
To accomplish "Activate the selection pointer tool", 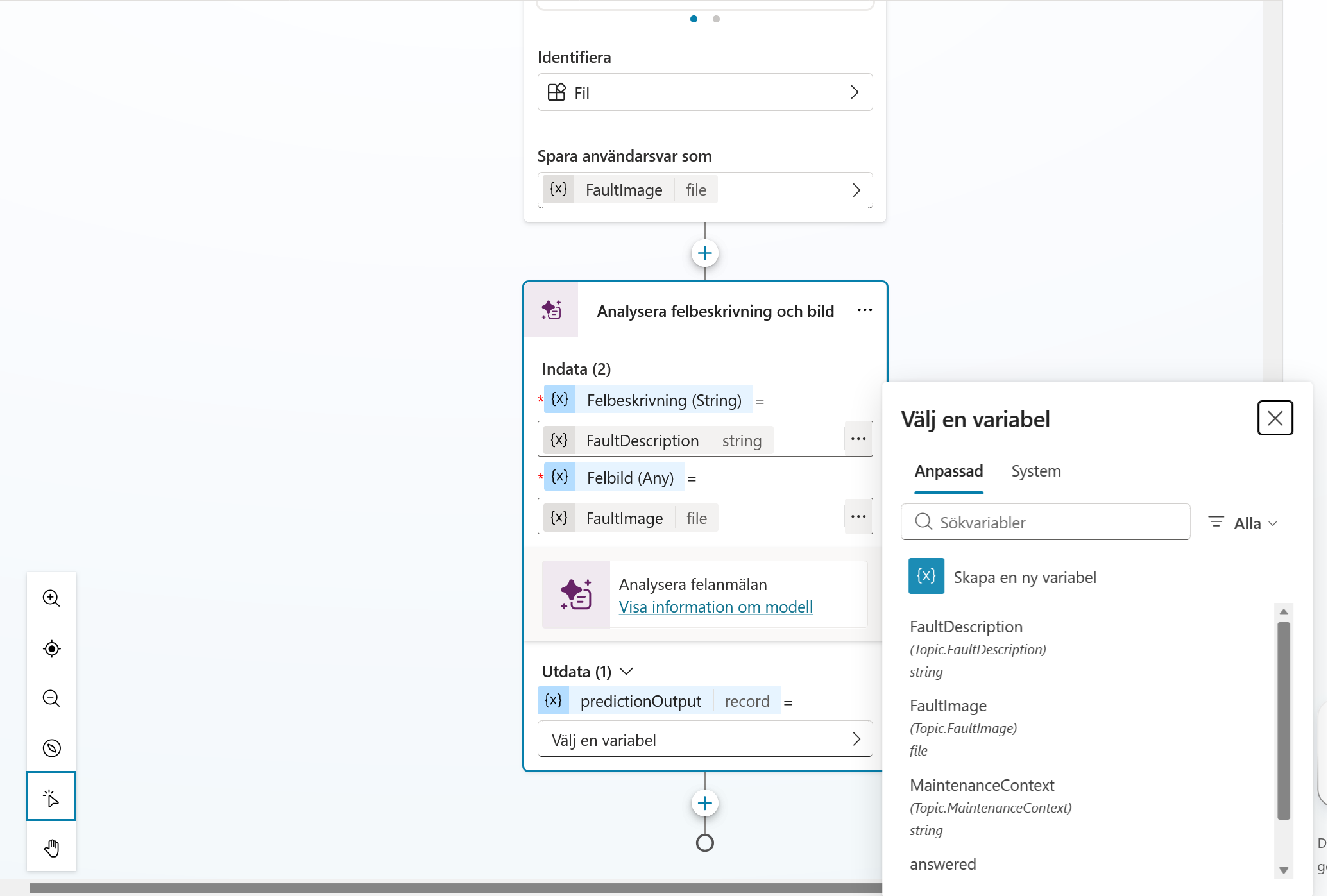I will pyautogui.click(x=51, y=797).
